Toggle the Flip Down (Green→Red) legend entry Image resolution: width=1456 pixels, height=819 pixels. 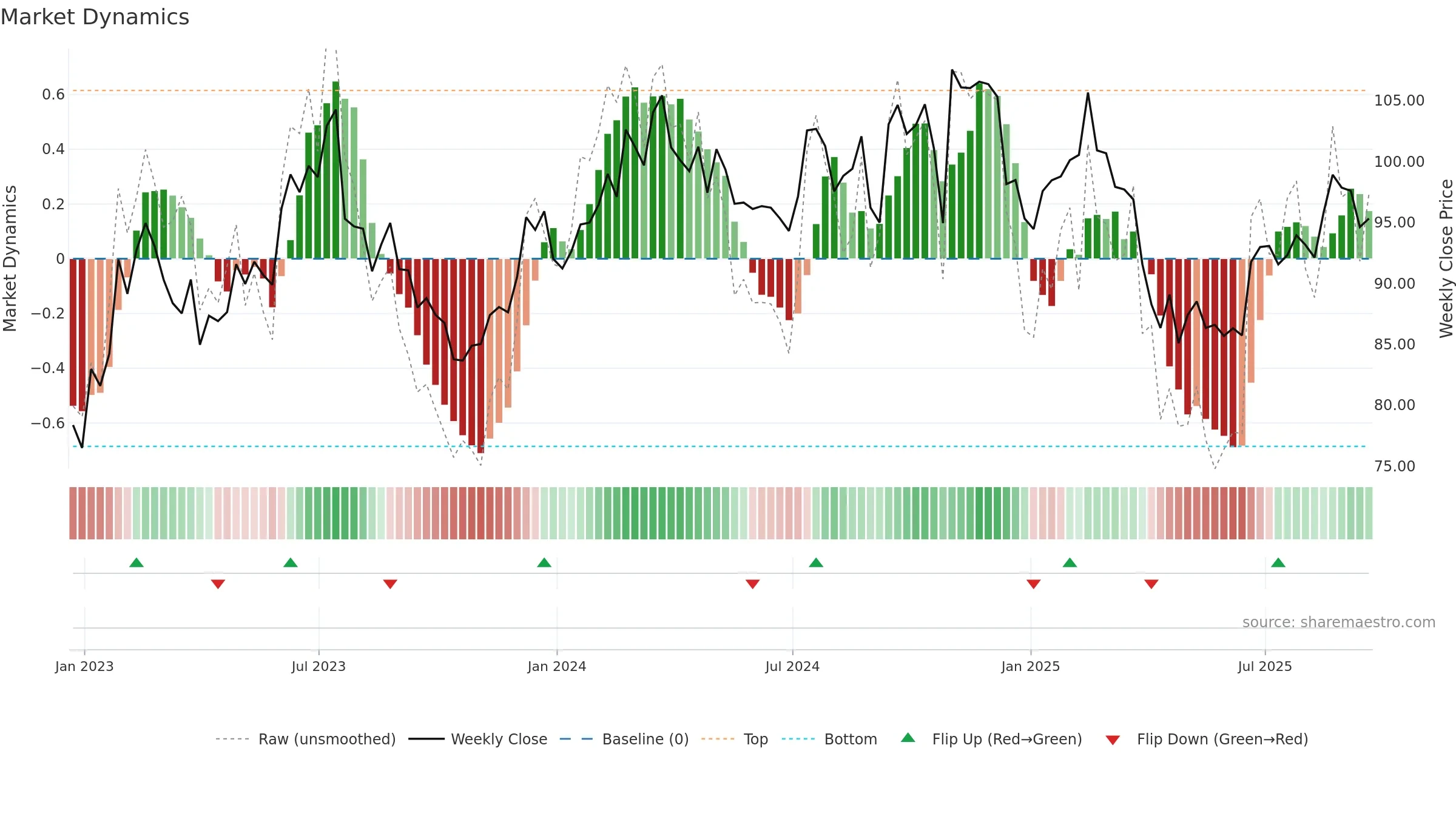pos(1206,739)
